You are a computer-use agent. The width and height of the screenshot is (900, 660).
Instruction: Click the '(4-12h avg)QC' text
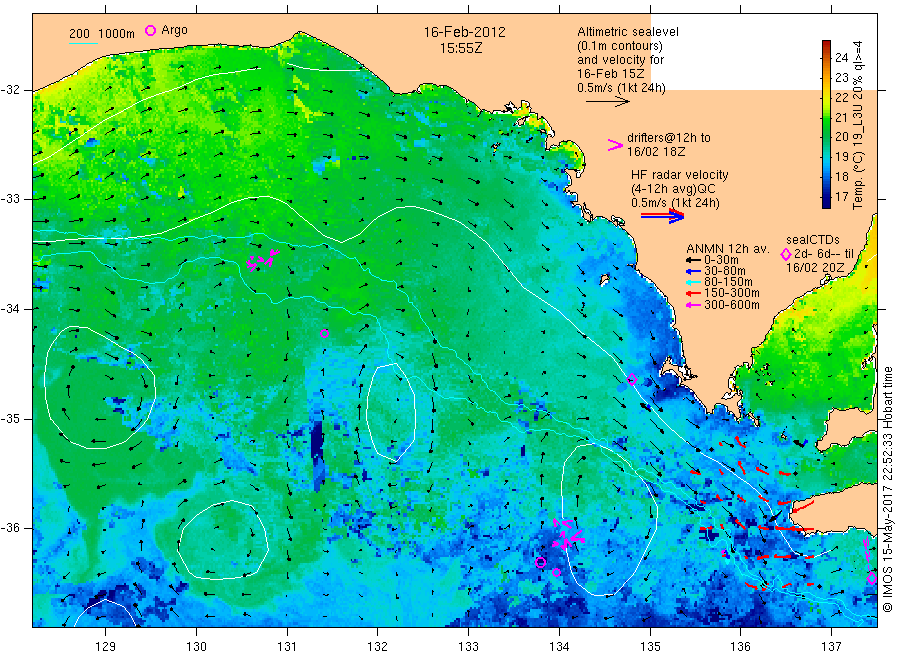(x=673, y=189)
